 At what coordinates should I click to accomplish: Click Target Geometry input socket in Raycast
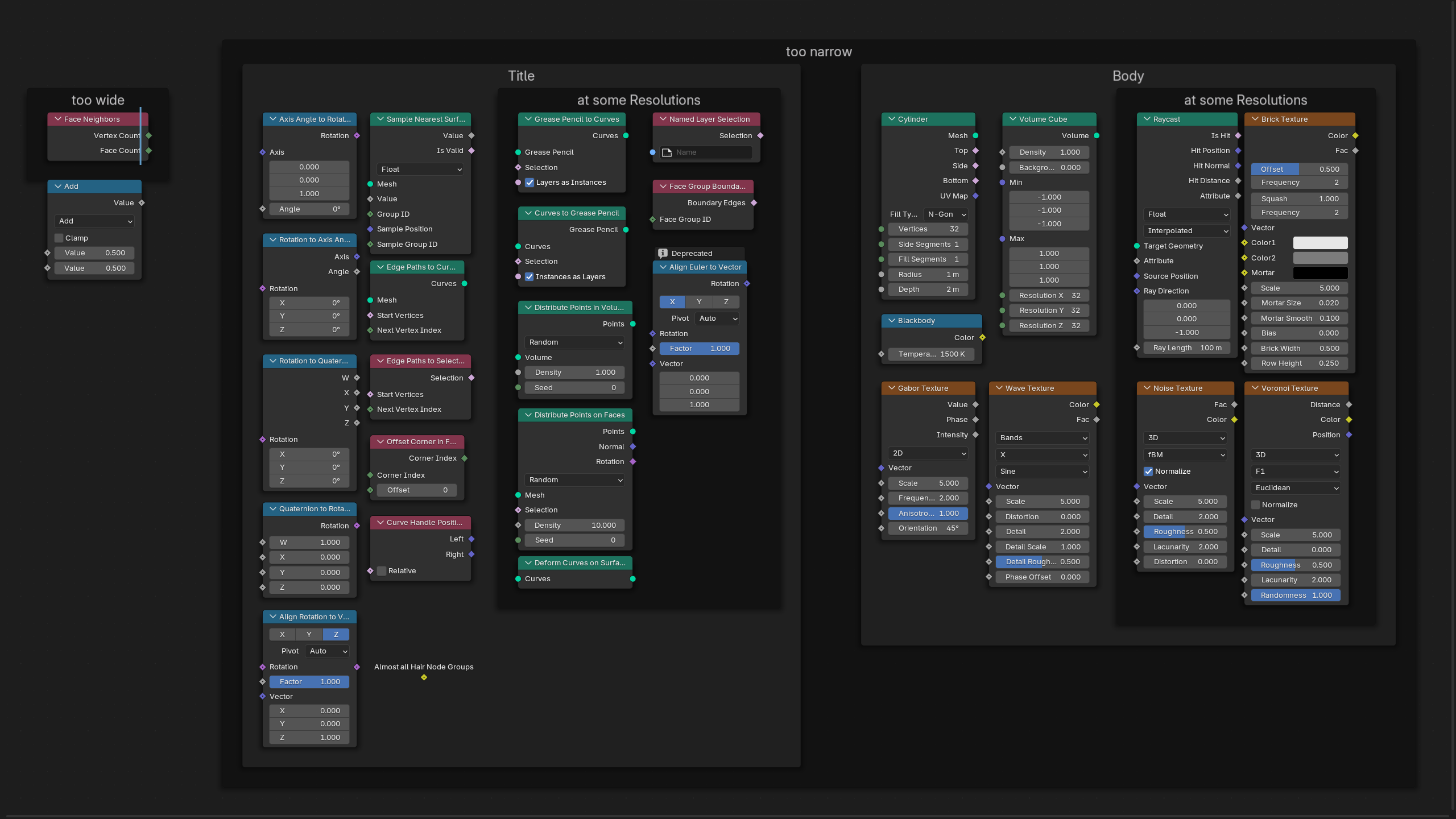pos(1137,246)
